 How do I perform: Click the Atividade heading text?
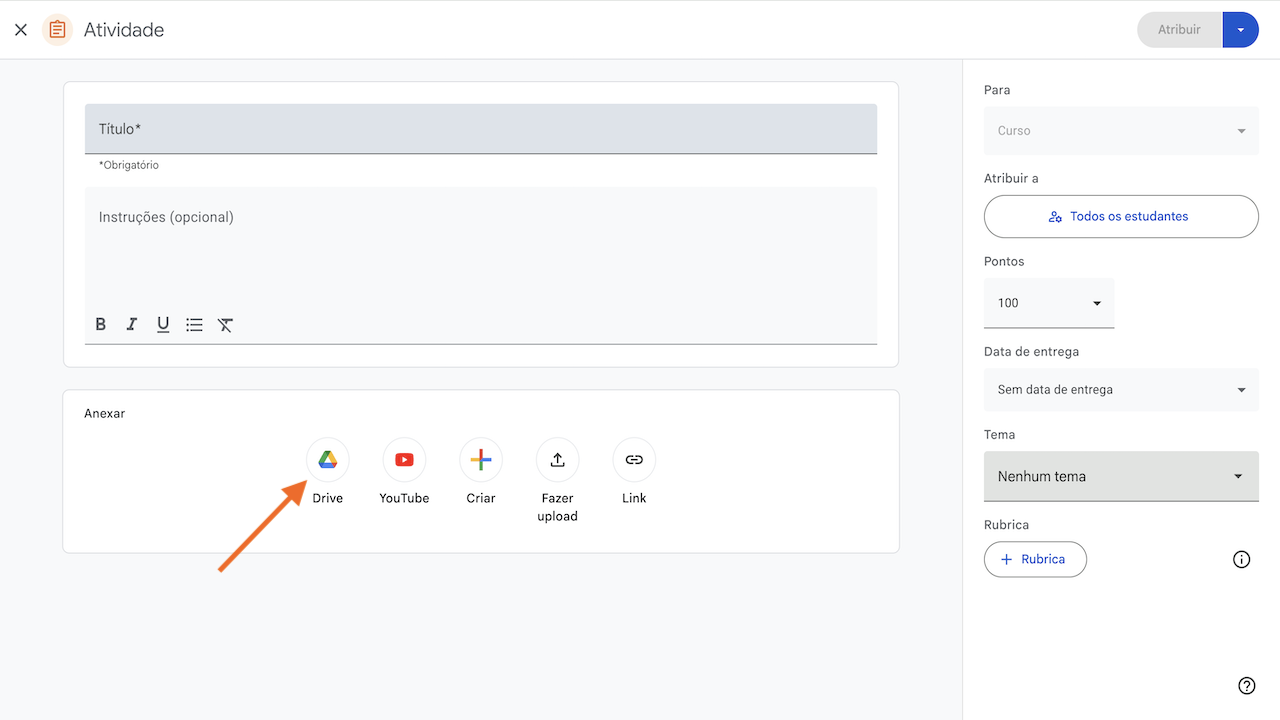124,30
